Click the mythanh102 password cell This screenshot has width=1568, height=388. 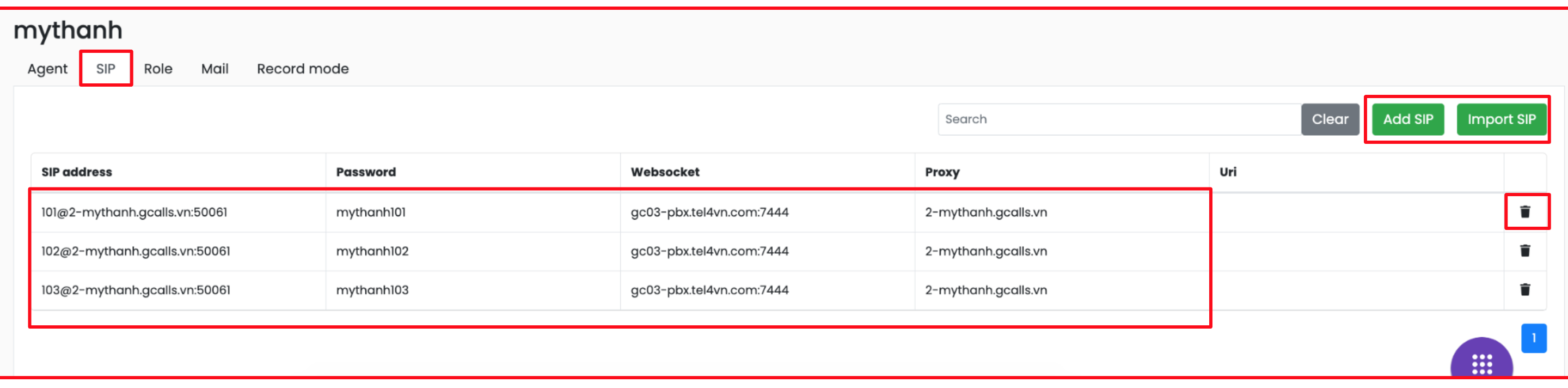[372, 252]
